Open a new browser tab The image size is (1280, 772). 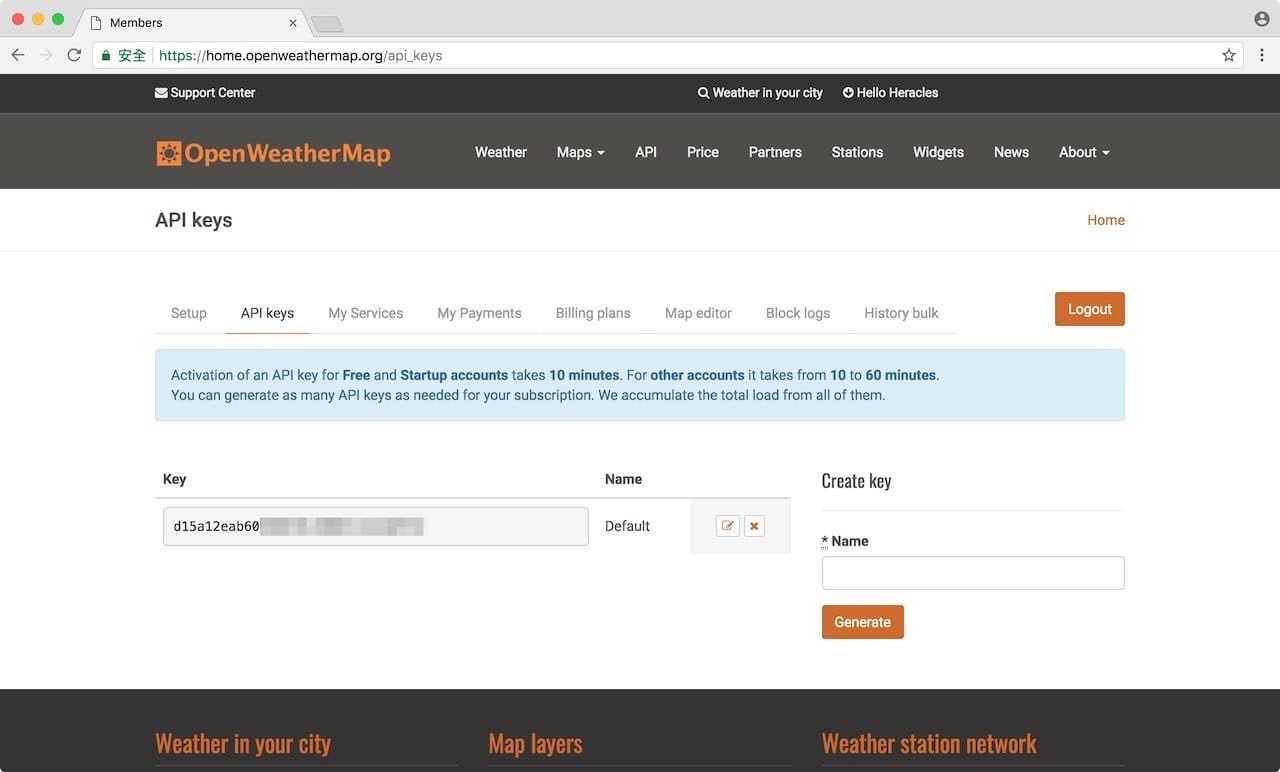(327, 23)
